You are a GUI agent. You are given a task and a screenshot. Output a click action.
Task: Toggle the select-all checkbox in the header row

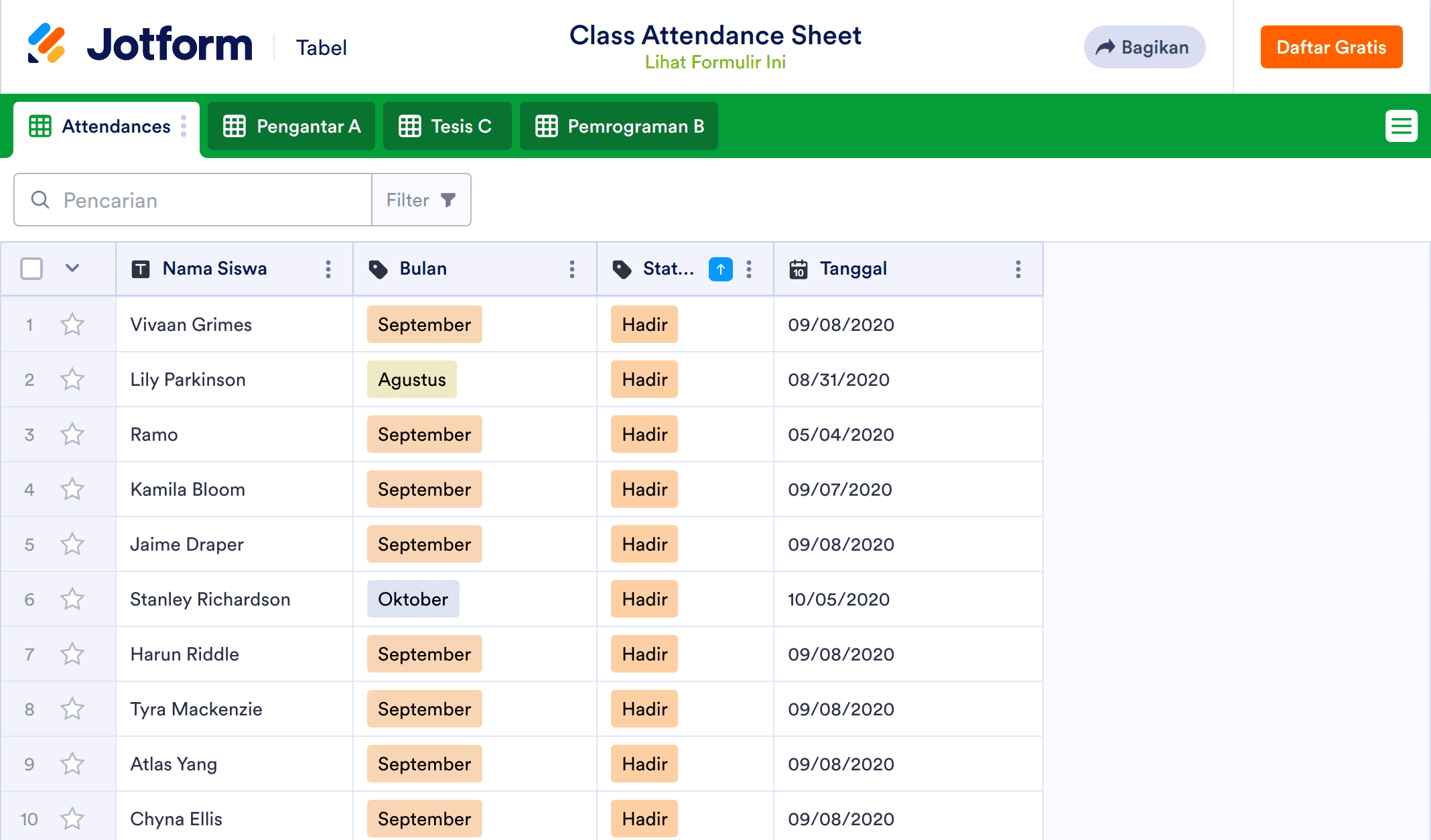(x=30, y=269)
